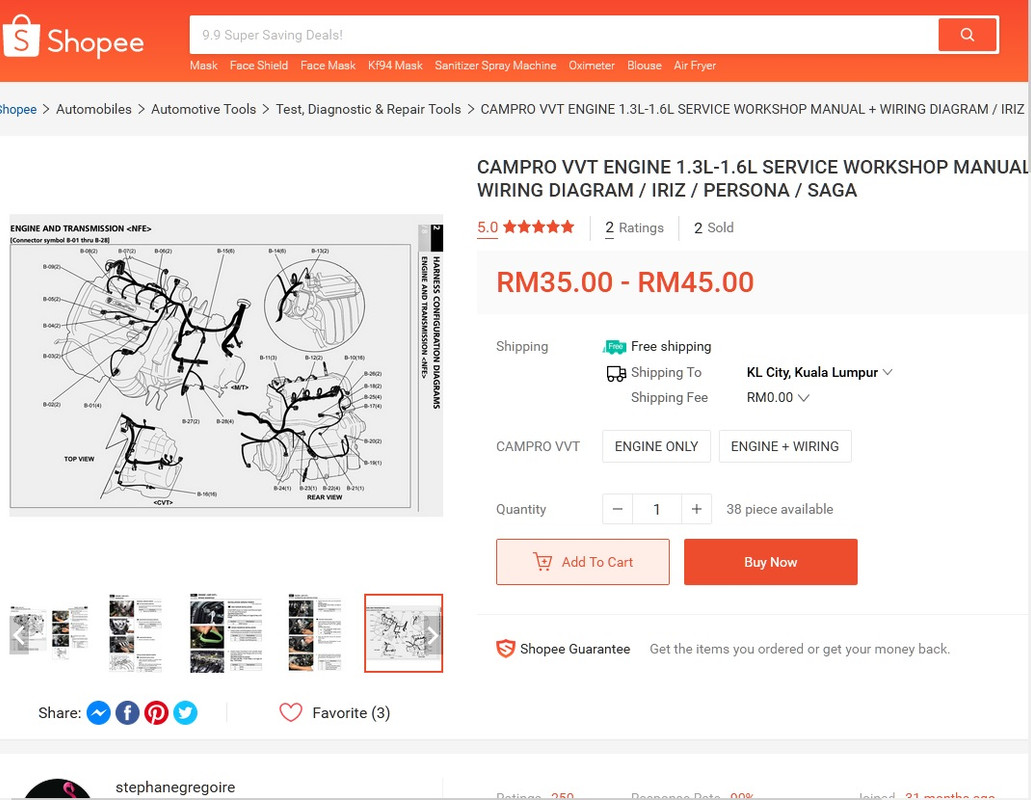Share via Facebook icon
1031x800 pixels.
click(128, 713)
